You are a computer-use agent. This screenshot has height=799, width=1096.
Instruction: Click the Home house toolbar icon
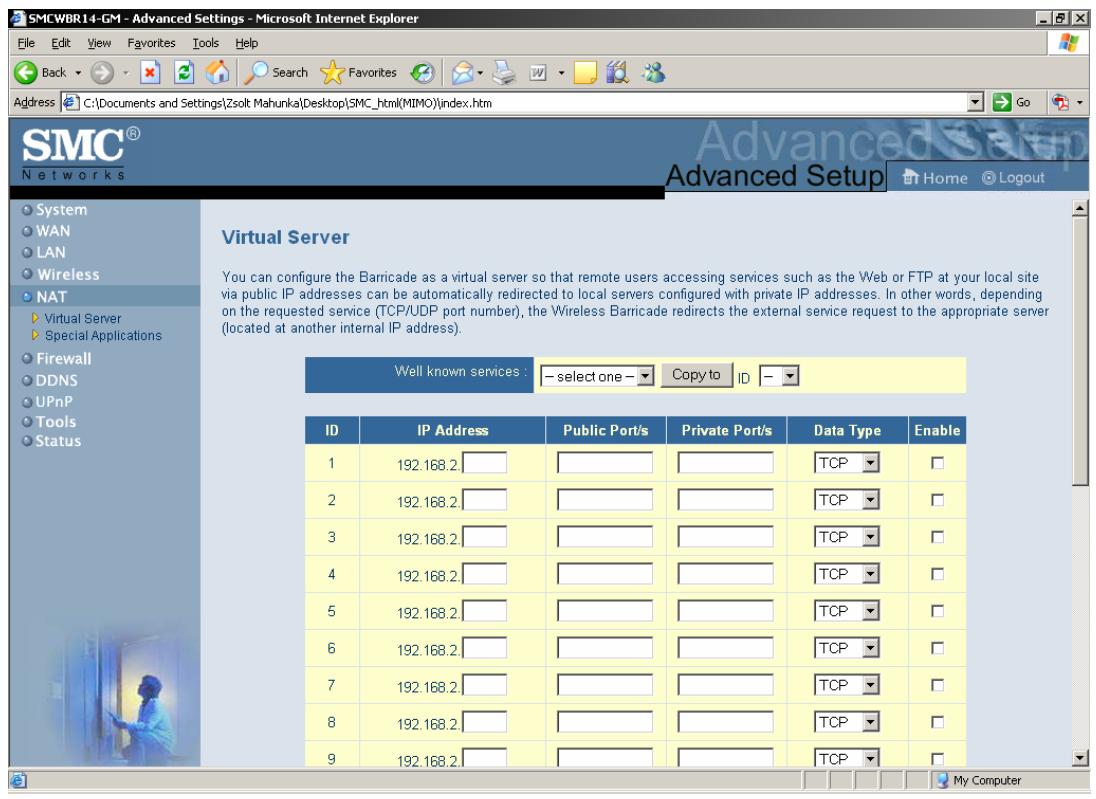pos(217,72)
